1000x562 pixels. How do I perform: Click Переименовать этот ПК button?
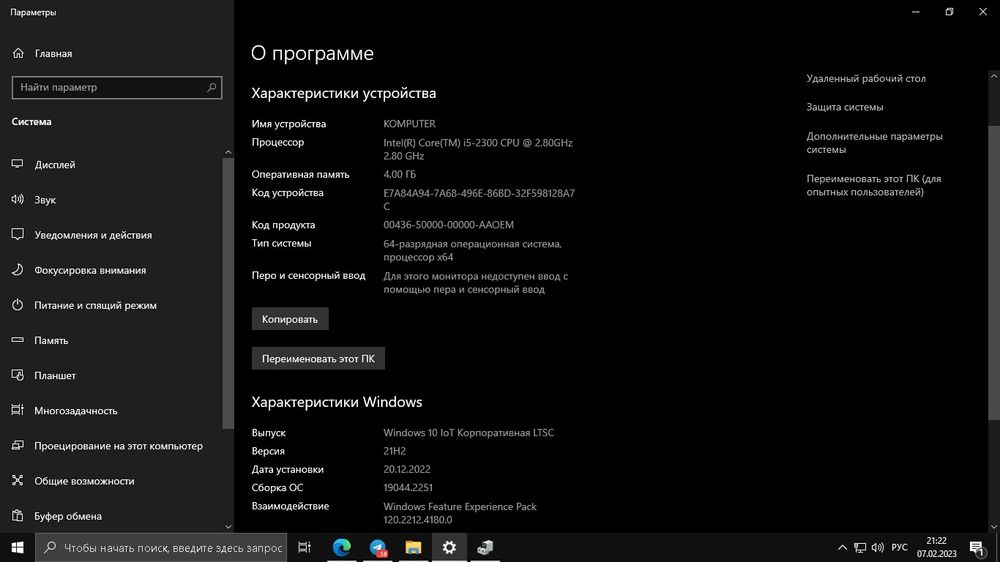318,359
